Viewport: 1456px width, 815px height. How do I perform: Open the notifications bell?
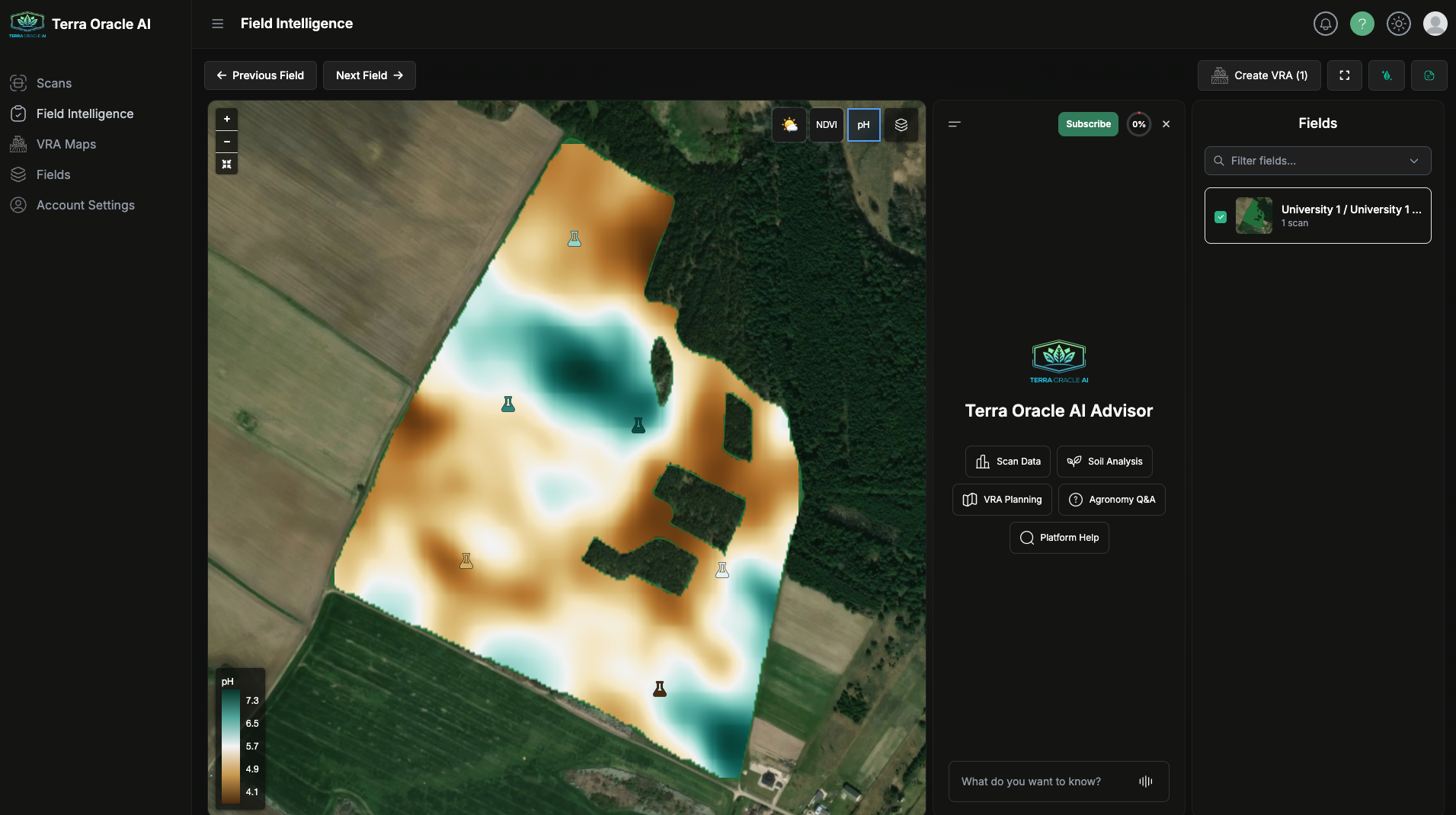coord(1325,24)
